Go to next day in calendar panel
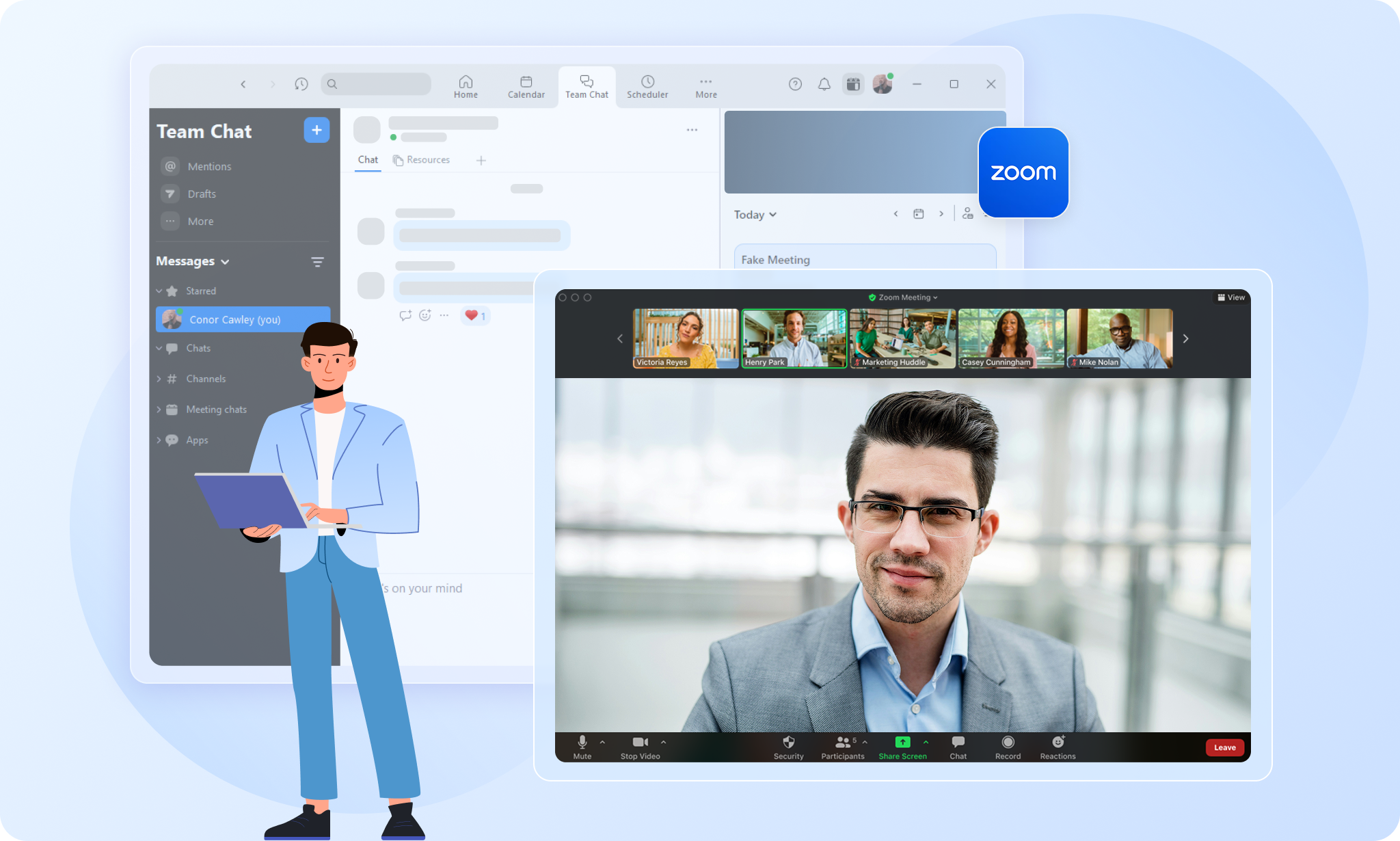Image resolution: width=1400 pixels, height=841 pixels. pyautogui.click(x=941, y=214)
